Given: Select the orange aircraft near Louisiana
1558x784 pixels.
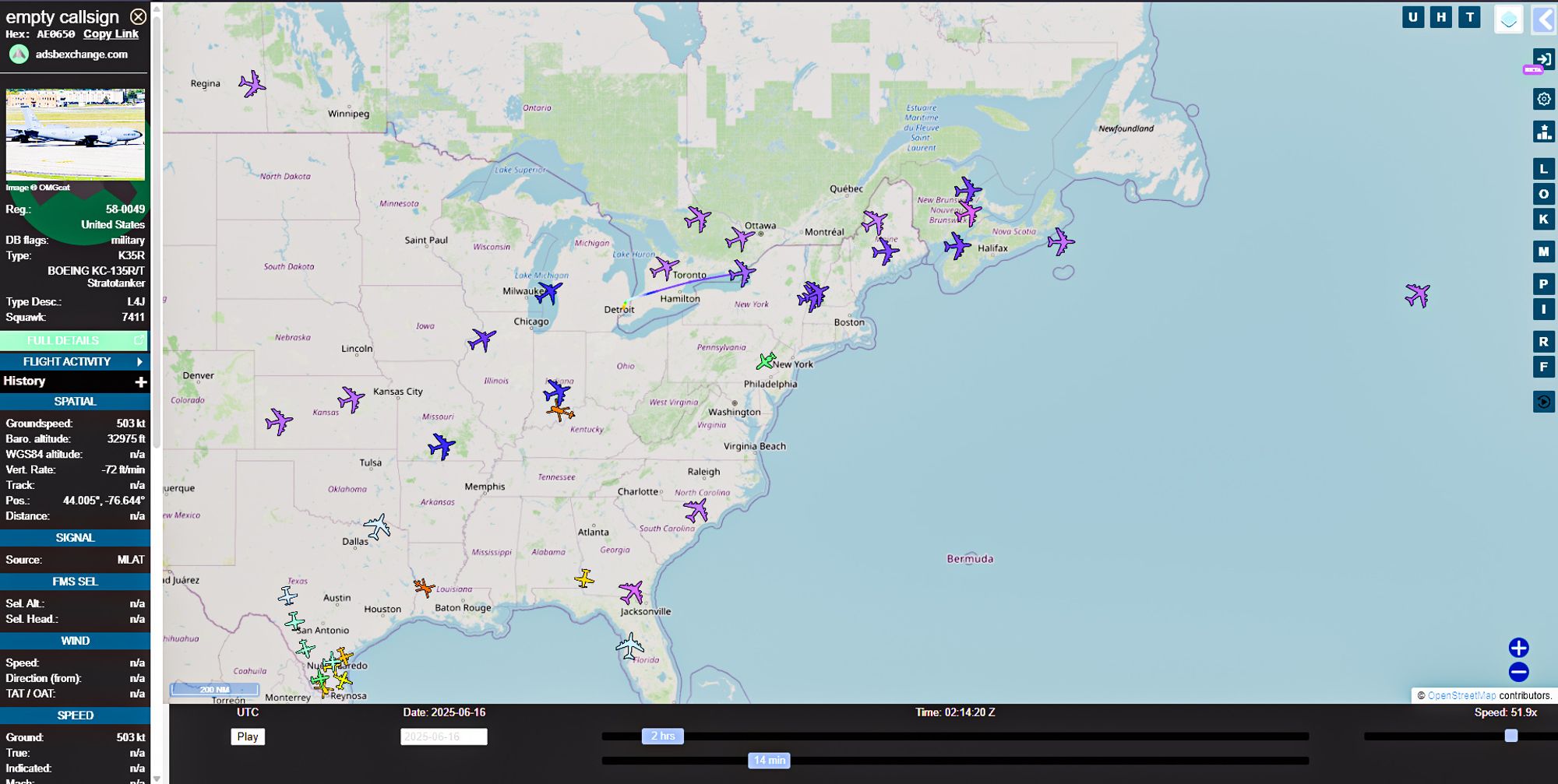Looking at the screenshot, I should (x=424, y=588).
